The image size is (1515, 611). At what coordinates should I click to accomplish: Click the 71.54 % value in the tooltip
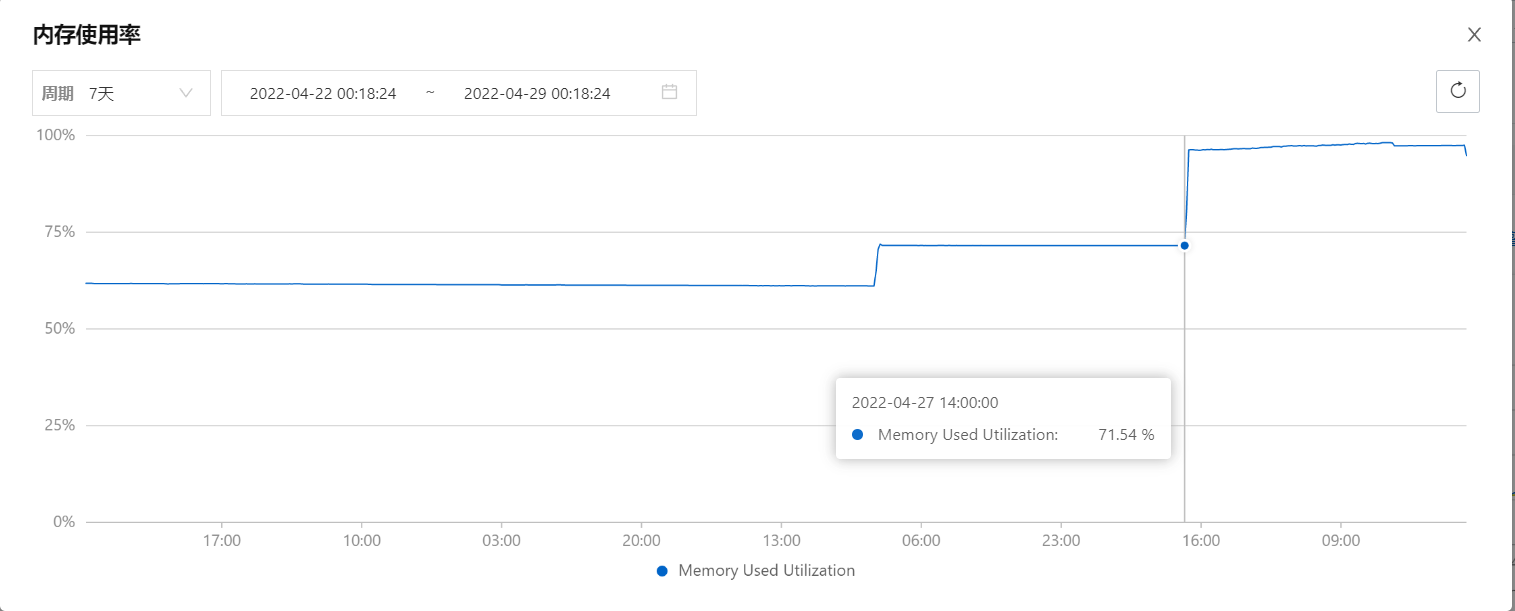coord(1126,435)
